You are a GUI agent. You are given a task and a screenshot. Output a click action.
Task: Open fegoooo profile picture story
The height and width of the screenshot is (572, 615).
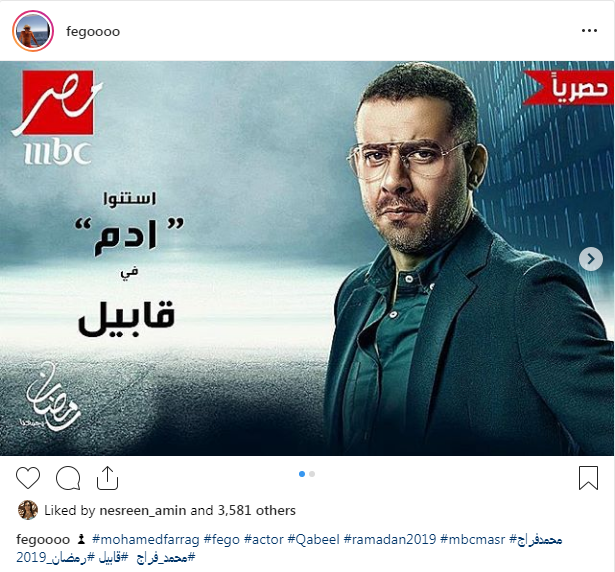[33, 31]
